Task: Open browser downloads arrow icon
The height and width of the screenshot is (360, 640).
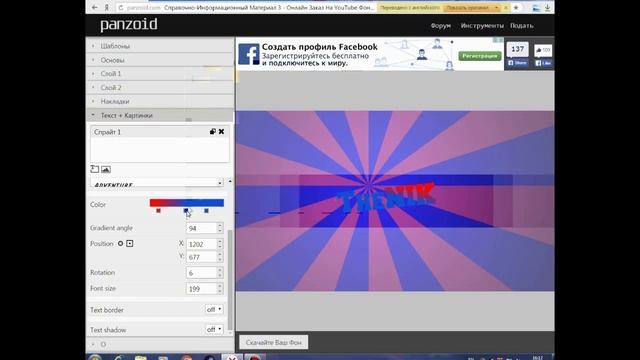Action: [x=547, y=7]
